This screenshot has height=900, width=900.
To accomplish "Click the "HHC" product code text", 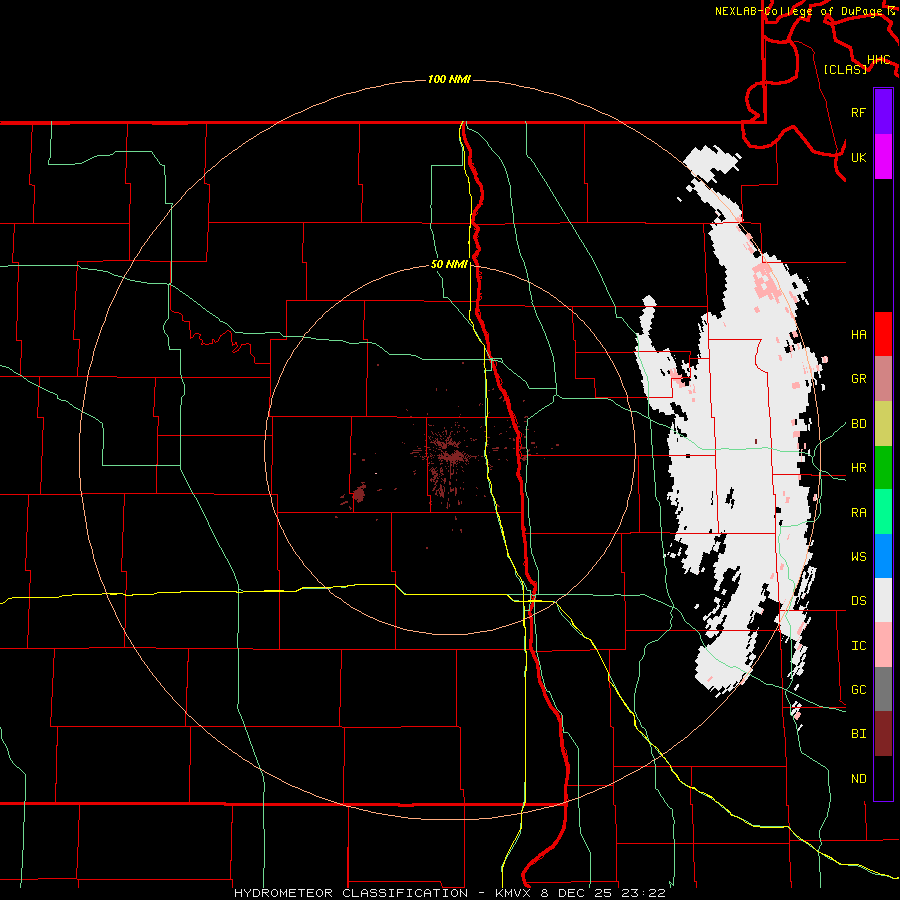I will [878, 60].
